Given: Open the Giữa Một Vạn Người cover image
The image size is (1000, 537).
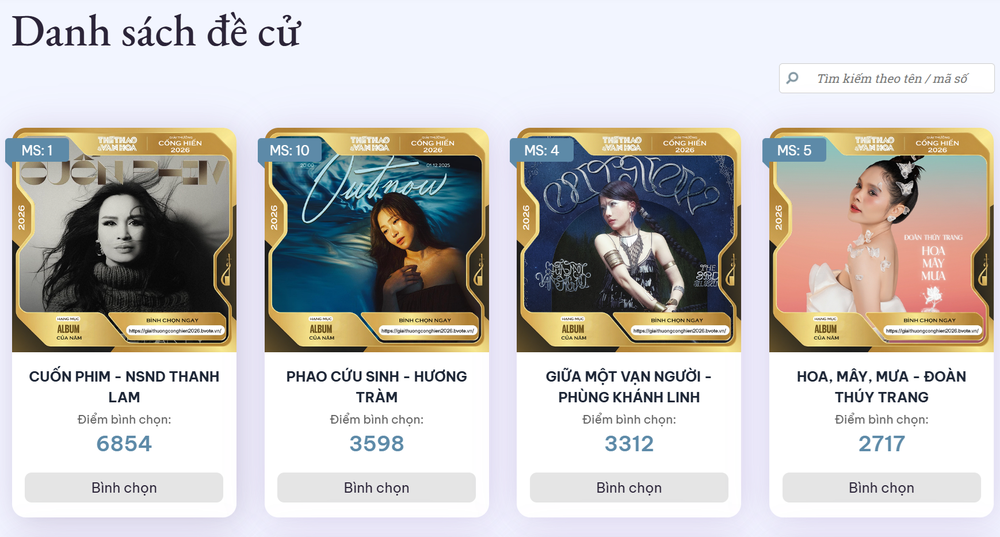Looking at the screenshot, I should tap(629, 240).
